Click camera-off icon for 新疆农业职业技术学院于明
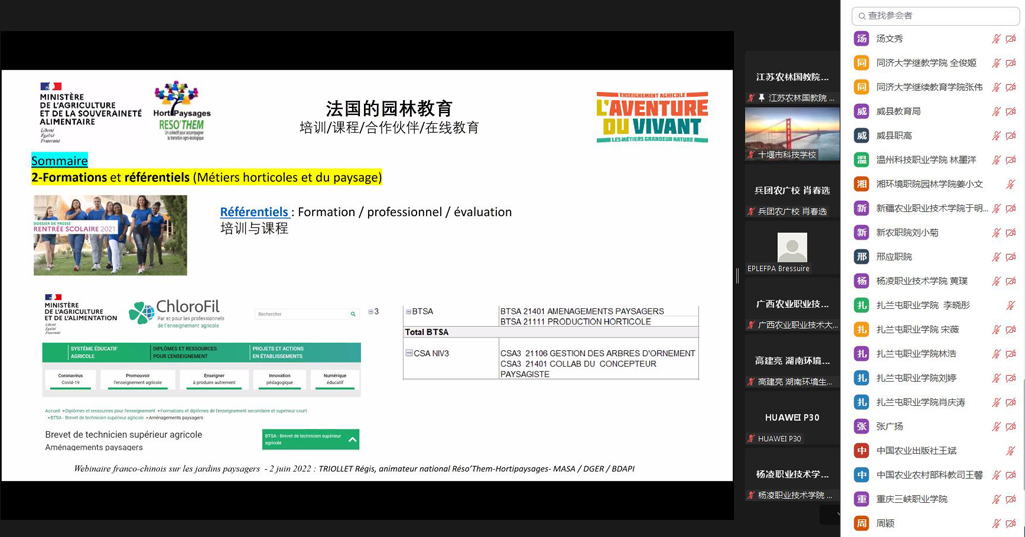Viewport: 1025px width, 537px height. [1011, 208]
